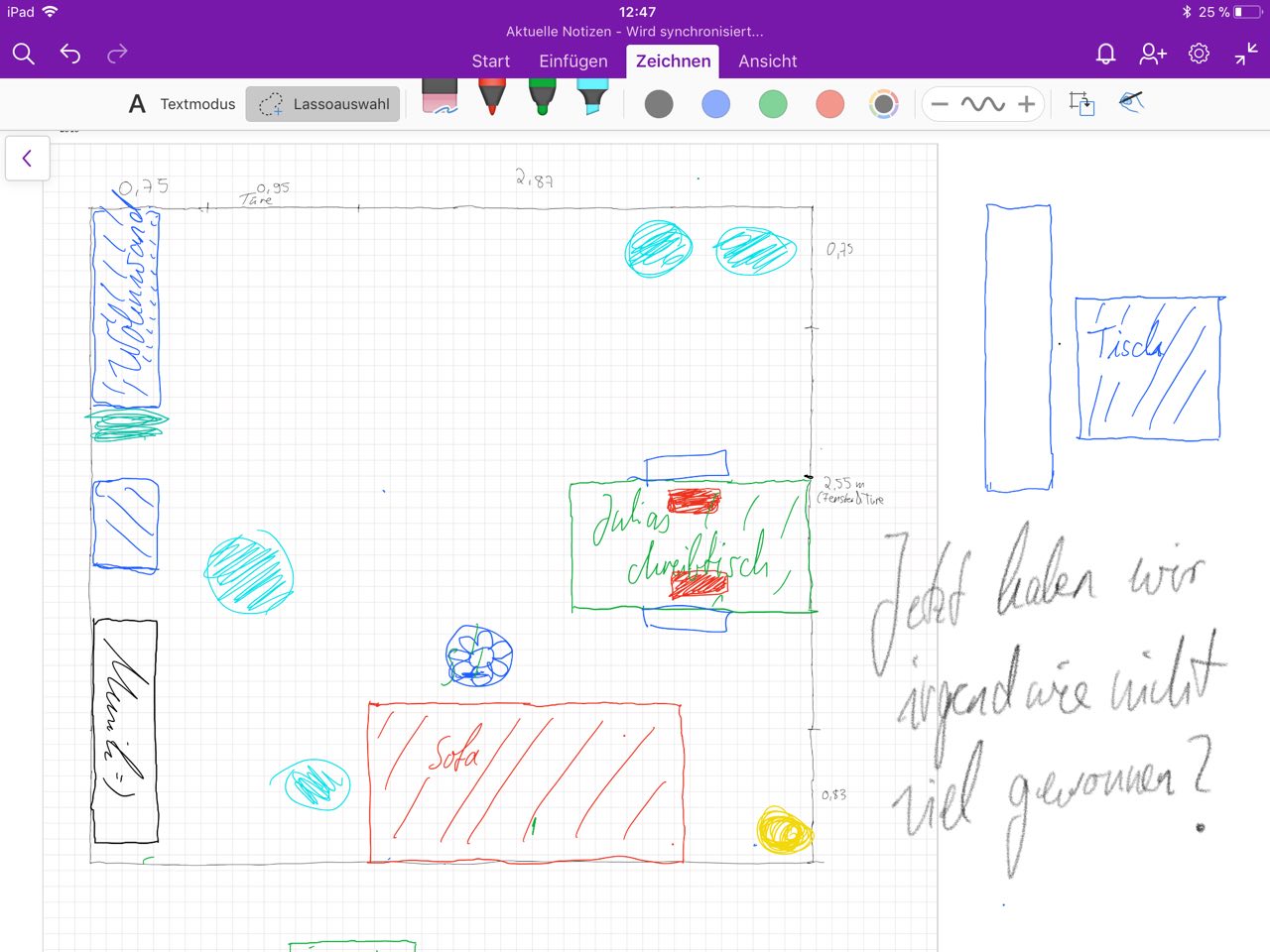Open settings gear
1270x952 pixels.
tap(1199, 54)
